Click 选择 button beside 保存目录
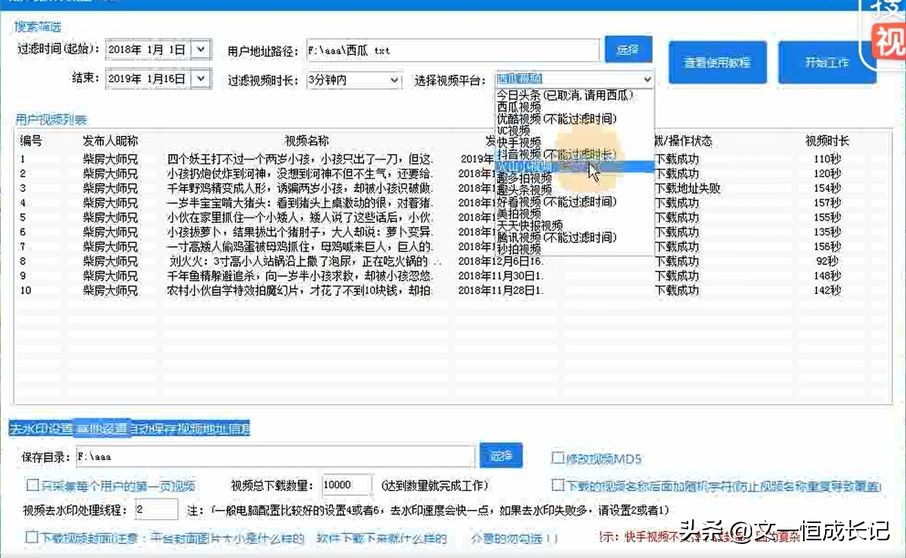 (501, 456)
